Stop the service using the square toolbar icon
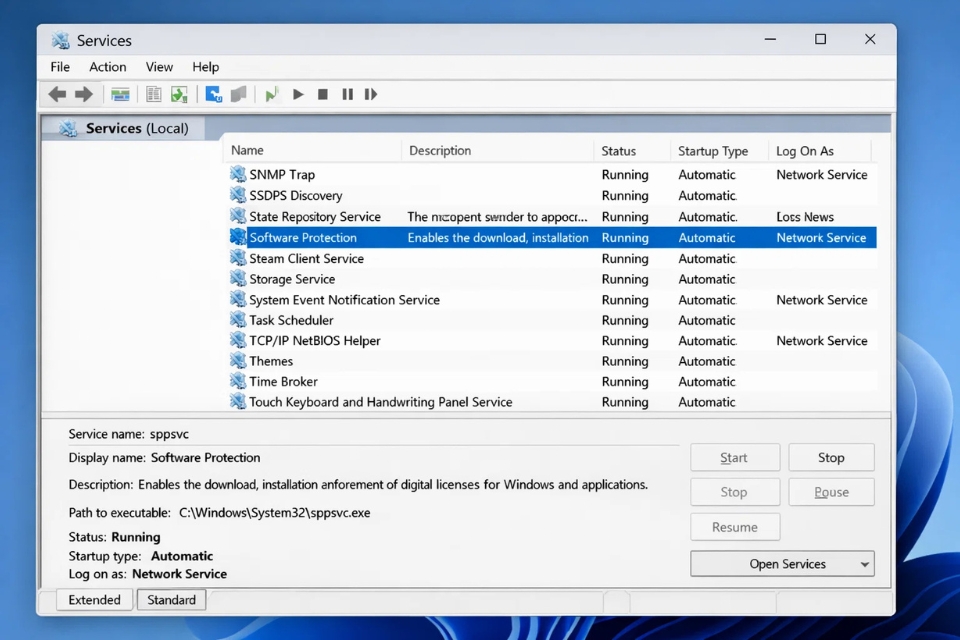 322,93
